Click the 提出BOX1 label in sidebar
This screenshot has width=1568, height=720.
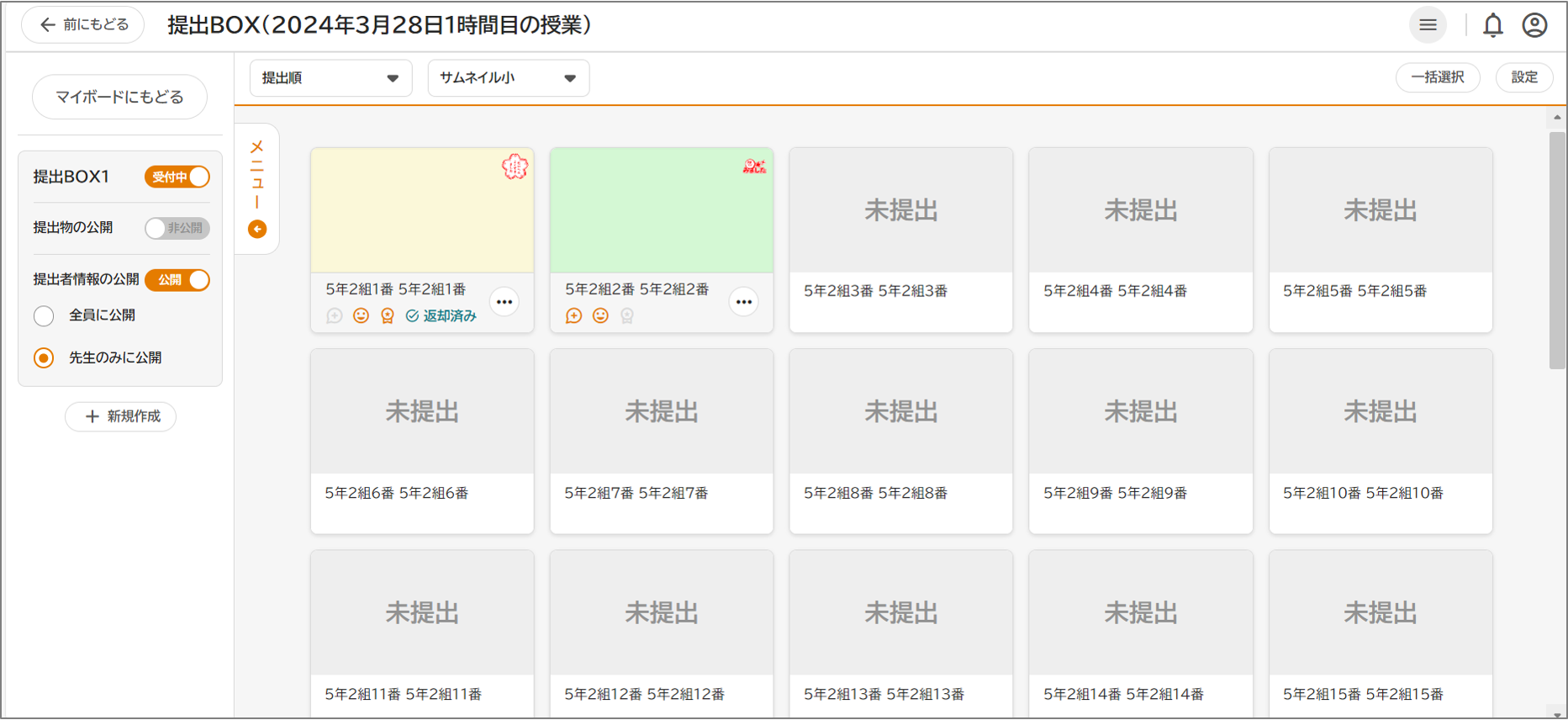[71, 177]
